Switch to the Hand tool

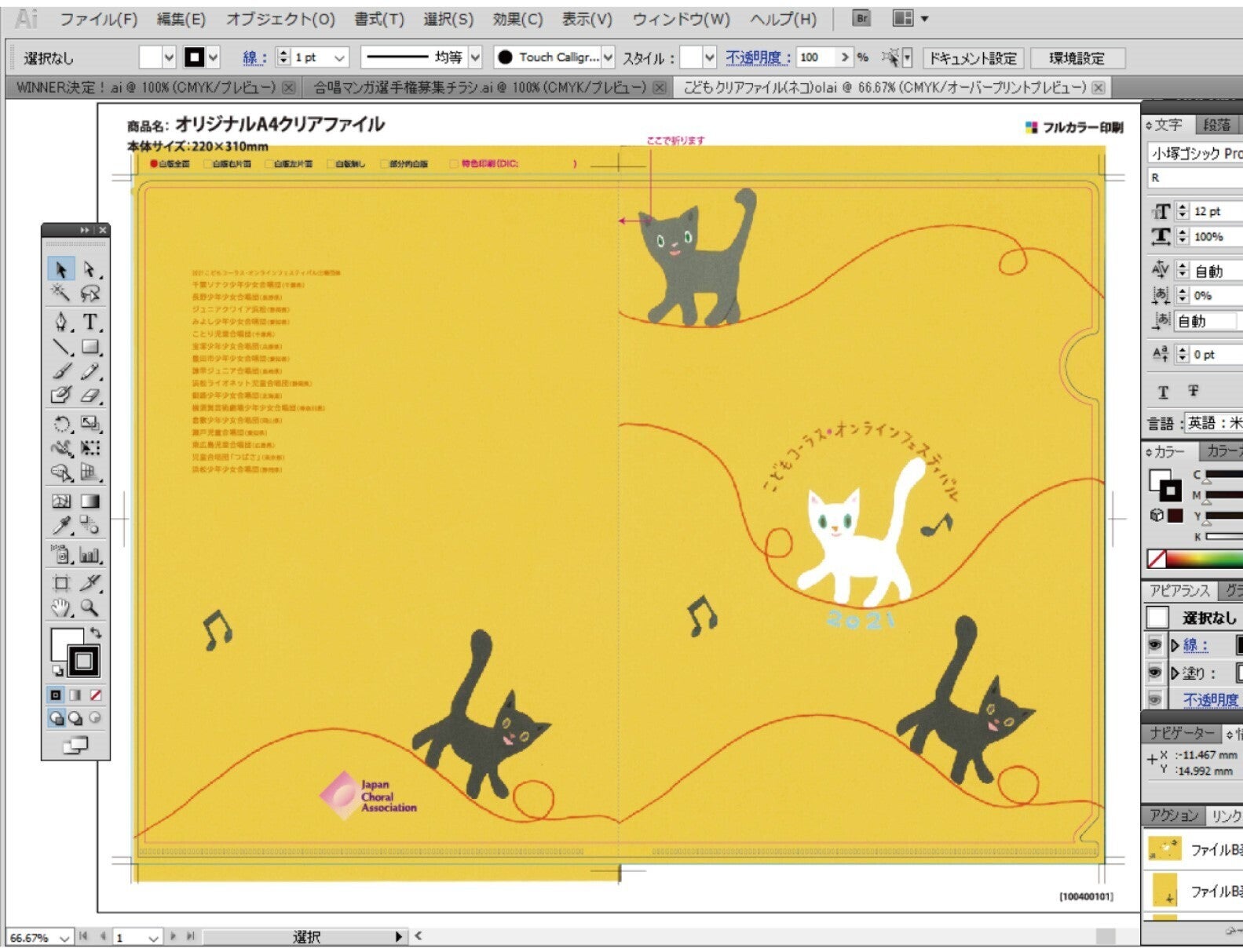(61, 607)
